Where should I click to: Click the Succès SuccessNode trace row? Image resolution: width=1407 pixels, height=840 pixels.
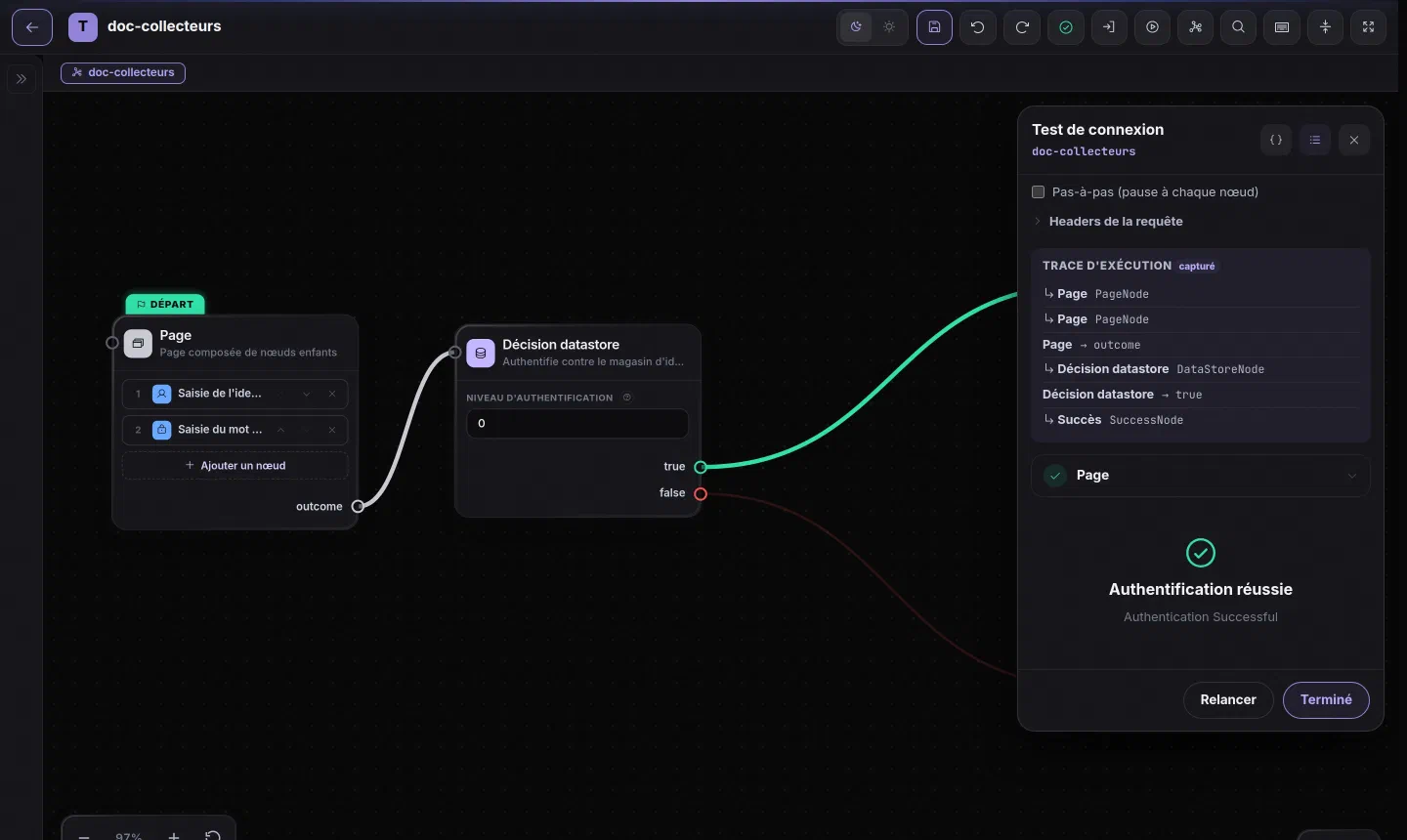(x=1201, y=420)
